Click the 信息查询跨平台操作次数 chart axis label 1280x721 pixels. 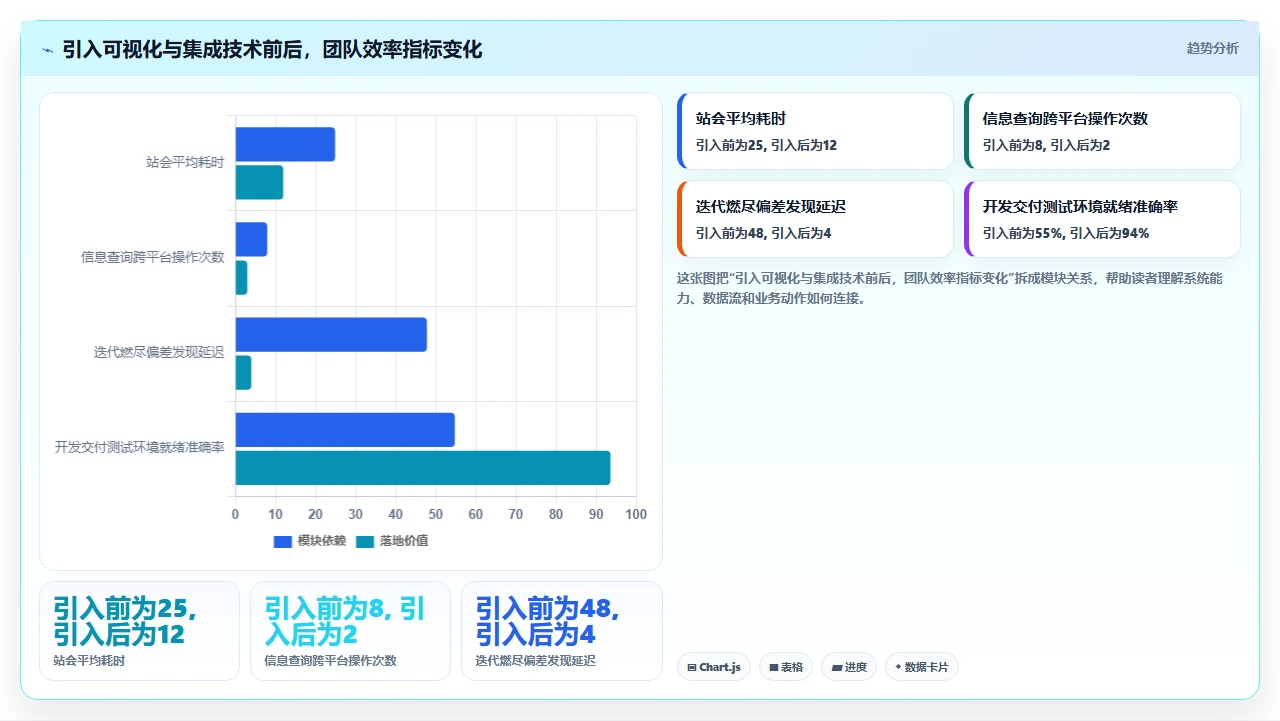tap(153, 257)
